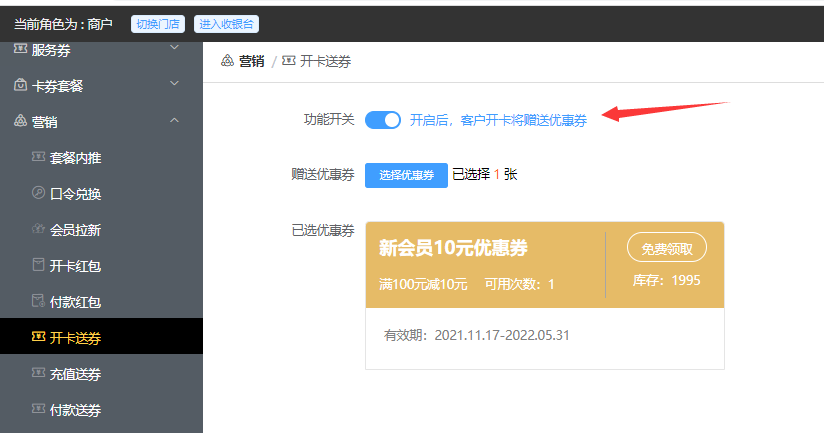This screenshot has height=433, width=824.
Task: Click the 有效期 date range text
Action: (x=477, y=335)
